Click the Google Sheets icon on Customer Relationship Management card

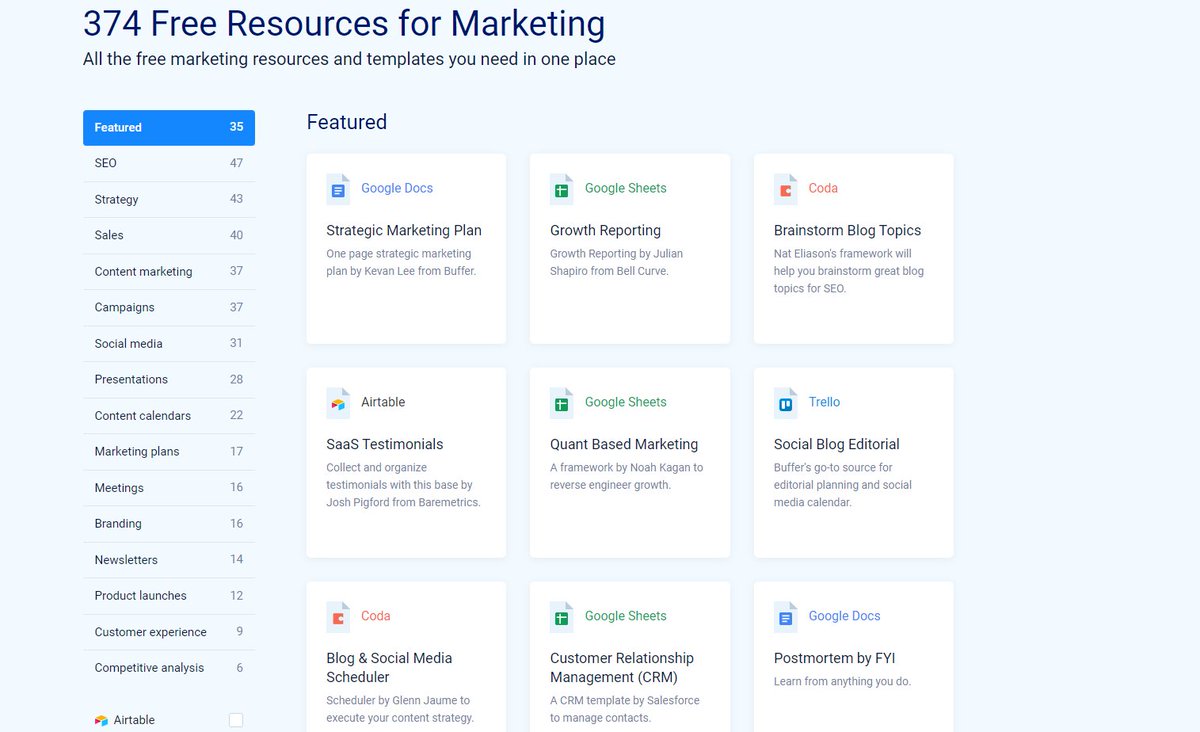pos(562,617)
